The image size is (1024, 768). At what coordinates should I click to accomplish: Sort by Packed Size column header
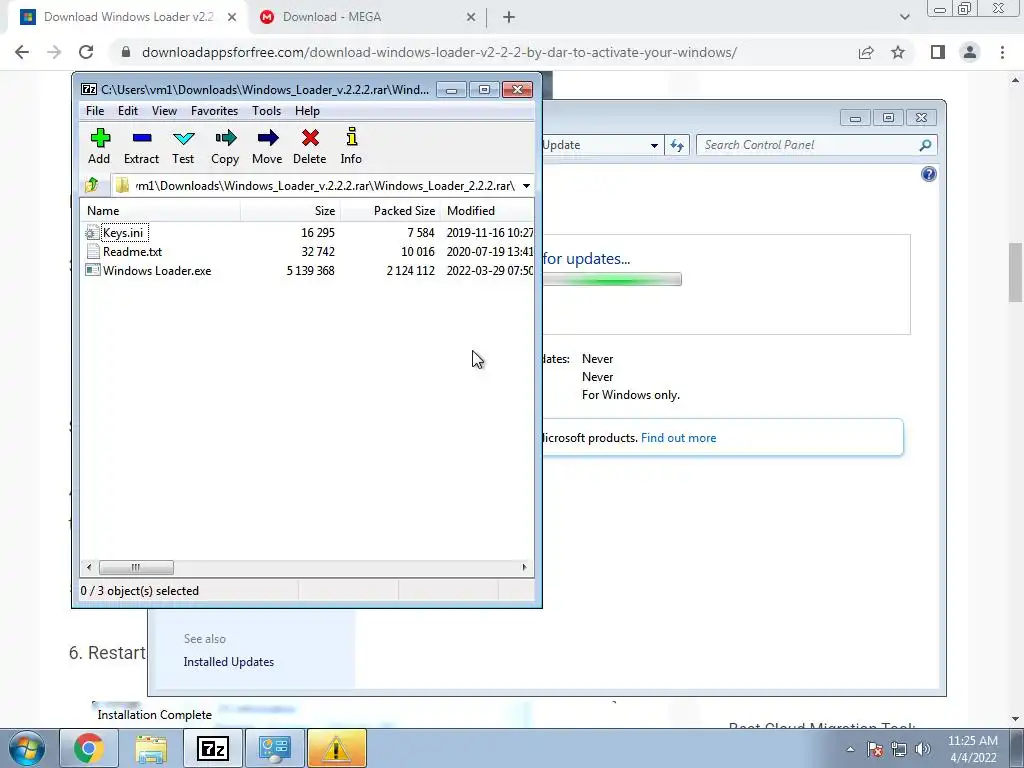point(391,211)
